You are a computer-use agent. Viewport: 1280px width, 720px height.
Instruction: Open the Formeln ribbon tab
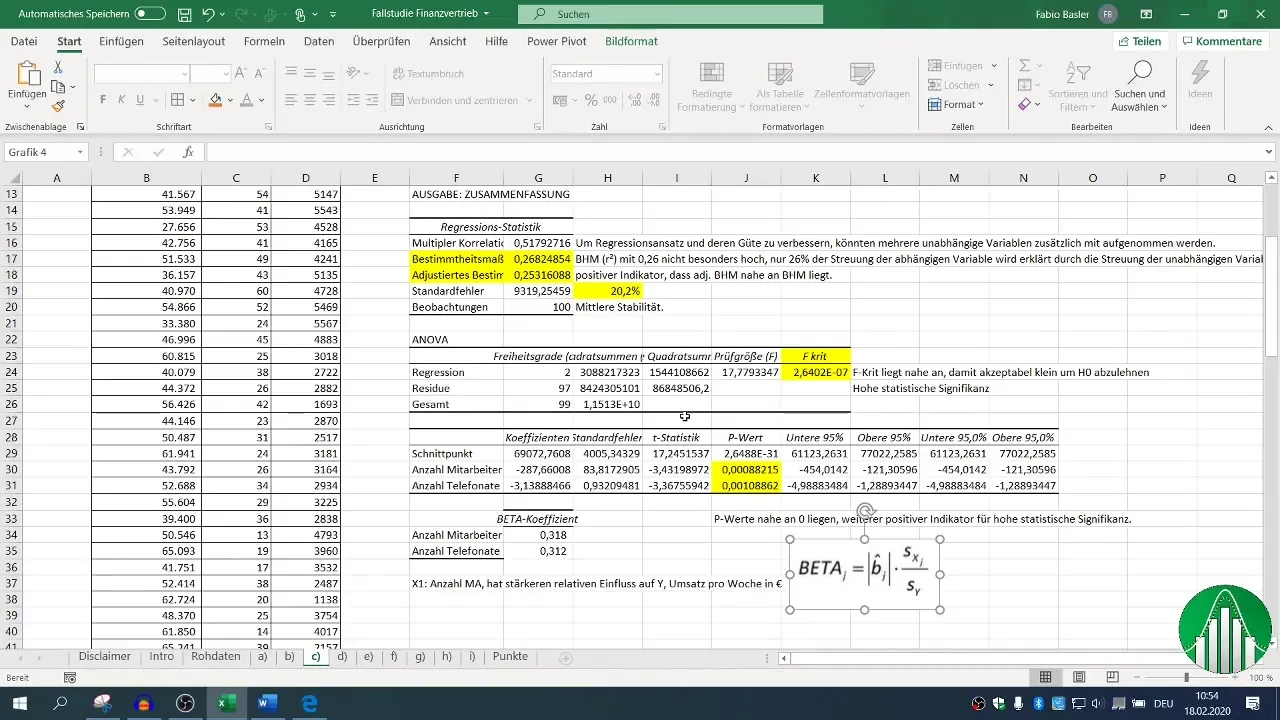(264, 41)
